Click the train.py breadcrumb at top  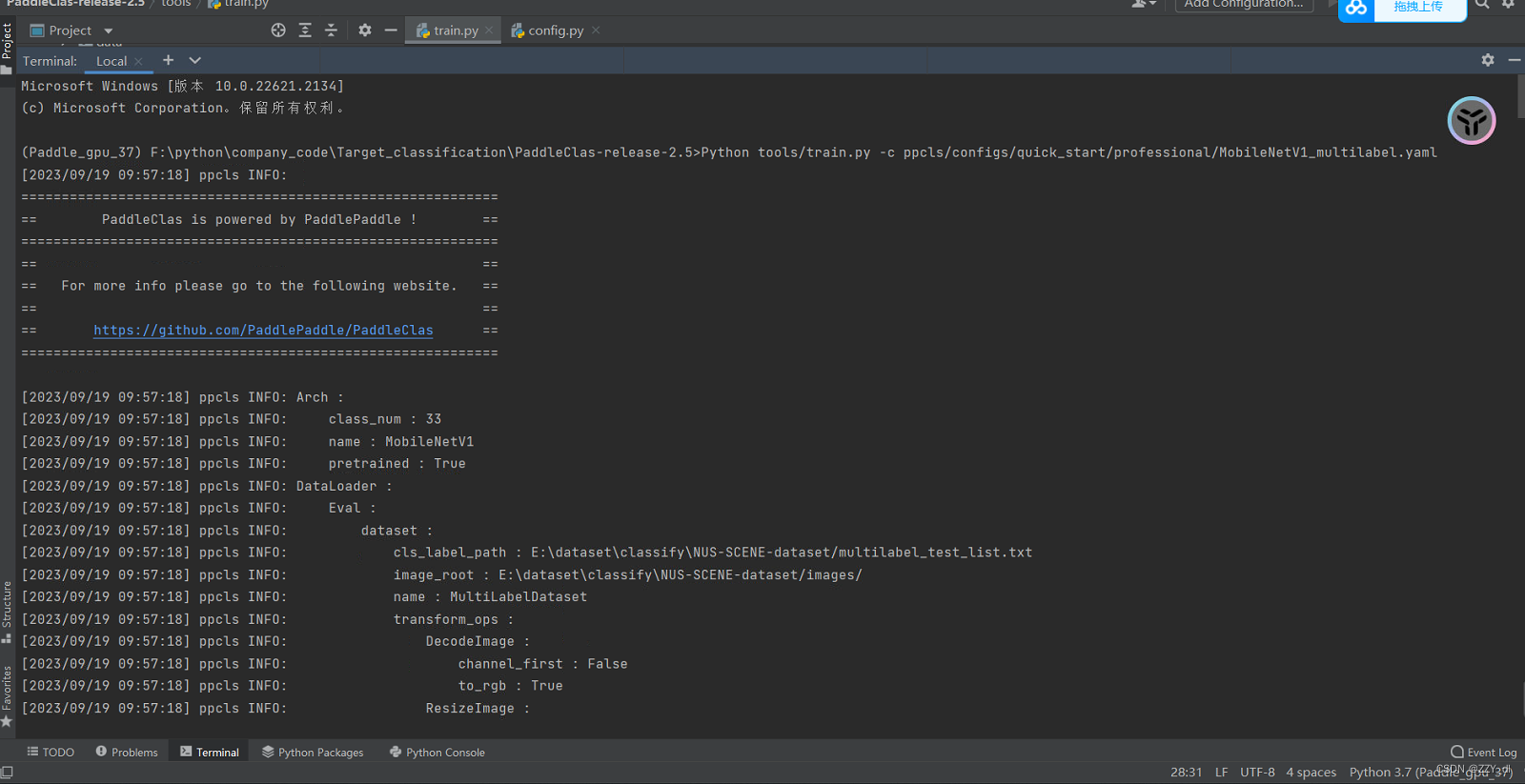pyautogui.click(x=238, y=4)
